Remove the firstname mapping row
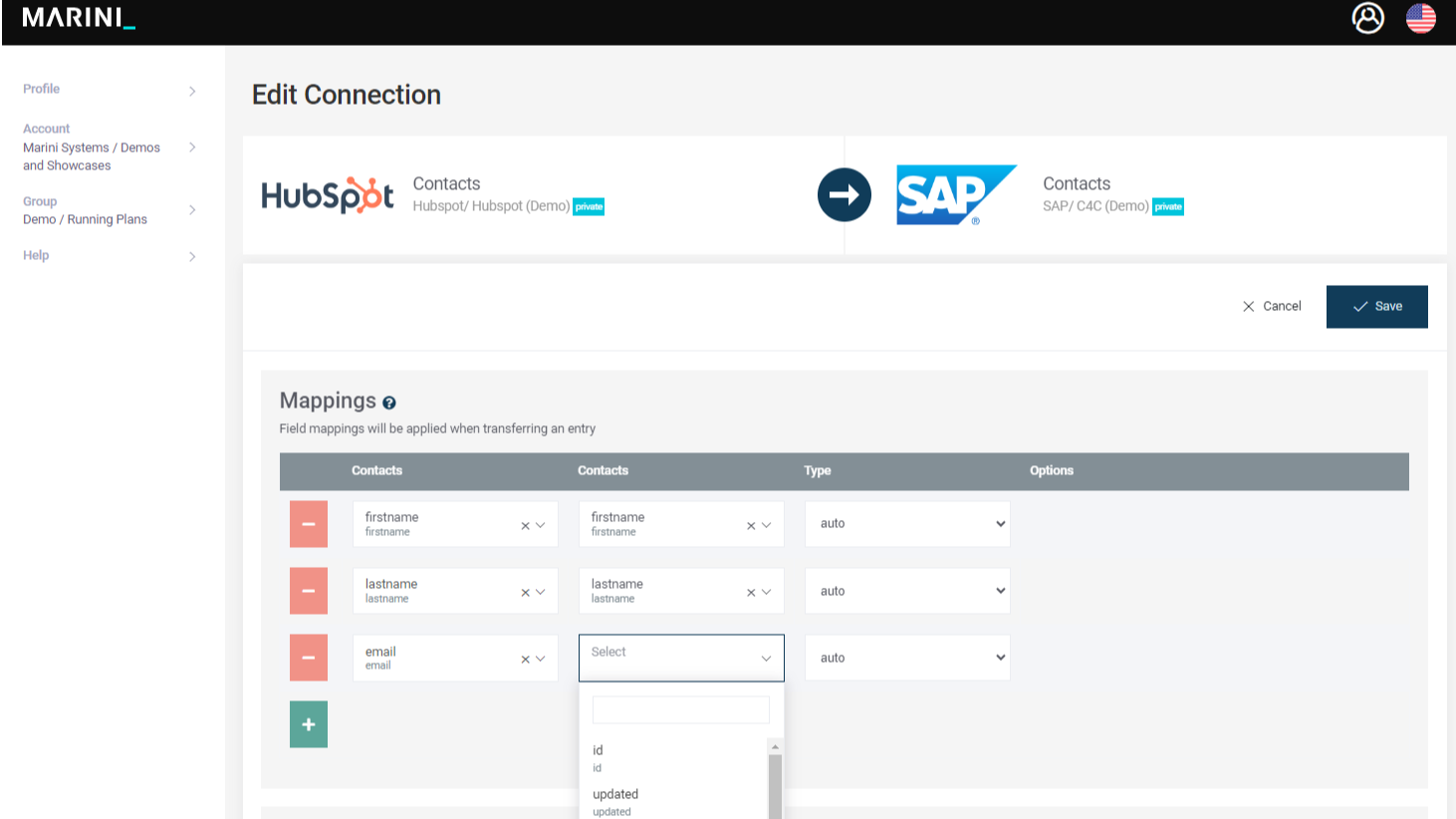1456x819 pixels. pyautogui.click(x=309, y=524)
